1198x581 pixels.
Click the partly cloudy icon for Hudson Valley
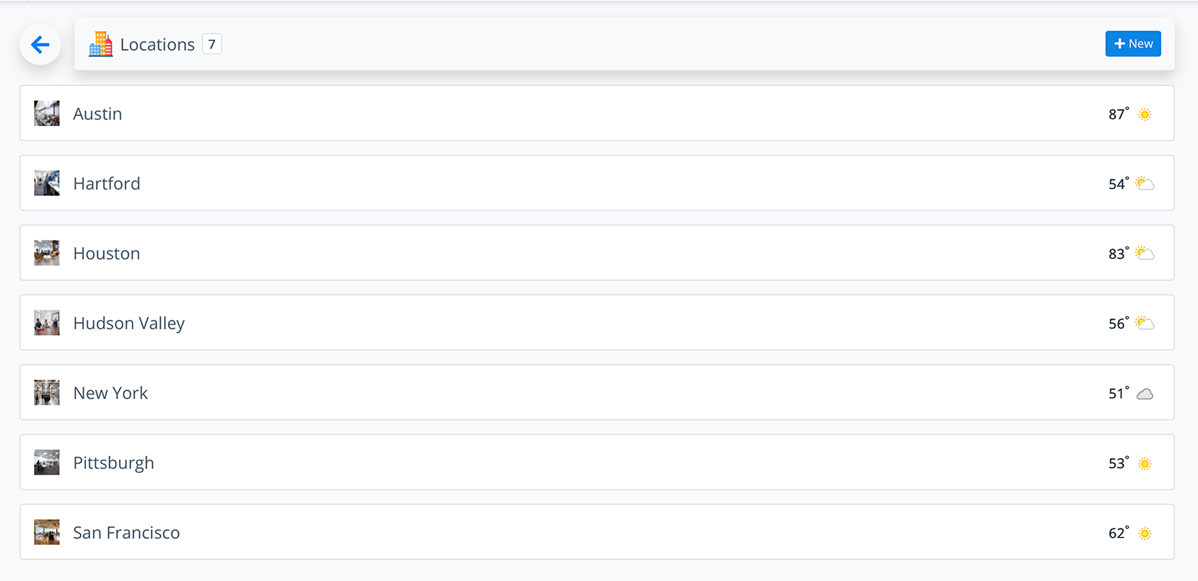(1145, 324)
